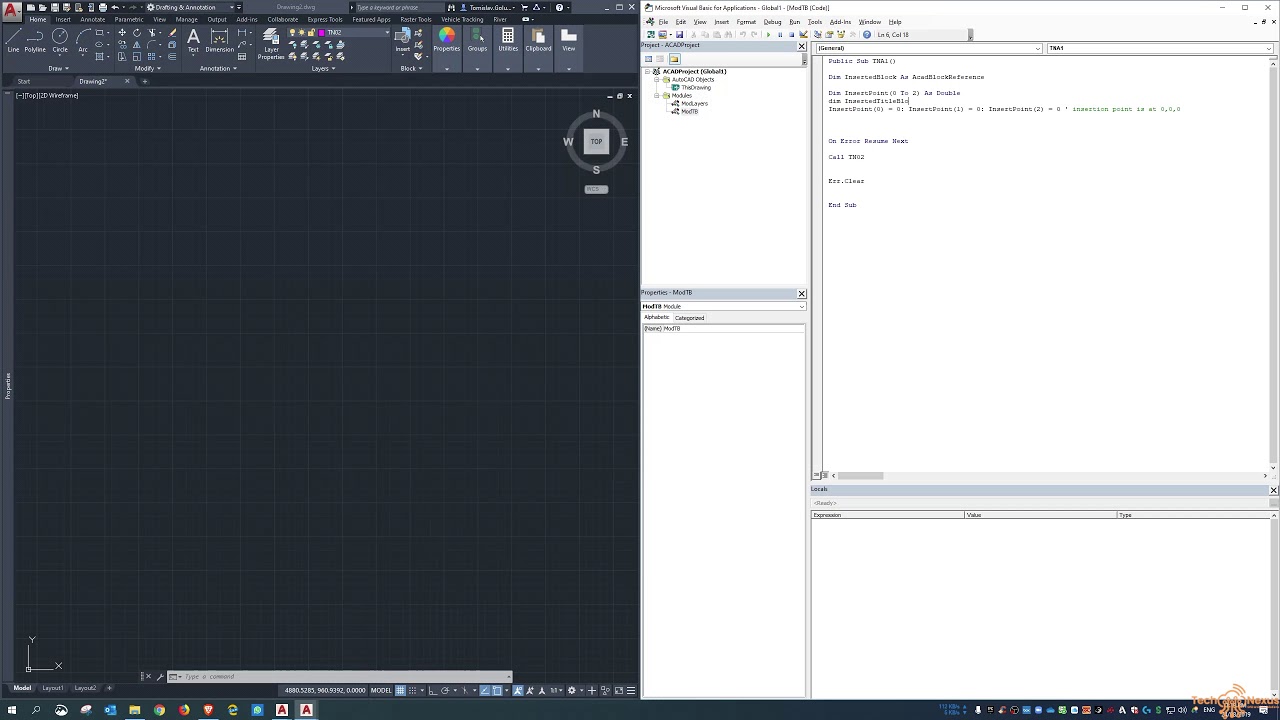The width and height of the screenshot is (1280, 720).
Task: Select the Circle draw tool
Action: click(x=60, y=40)
